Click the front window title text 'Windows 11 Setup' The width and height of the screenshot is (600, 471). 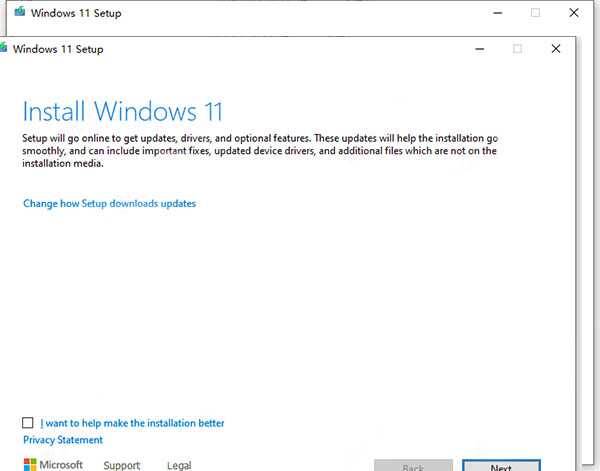coord(58,49)
